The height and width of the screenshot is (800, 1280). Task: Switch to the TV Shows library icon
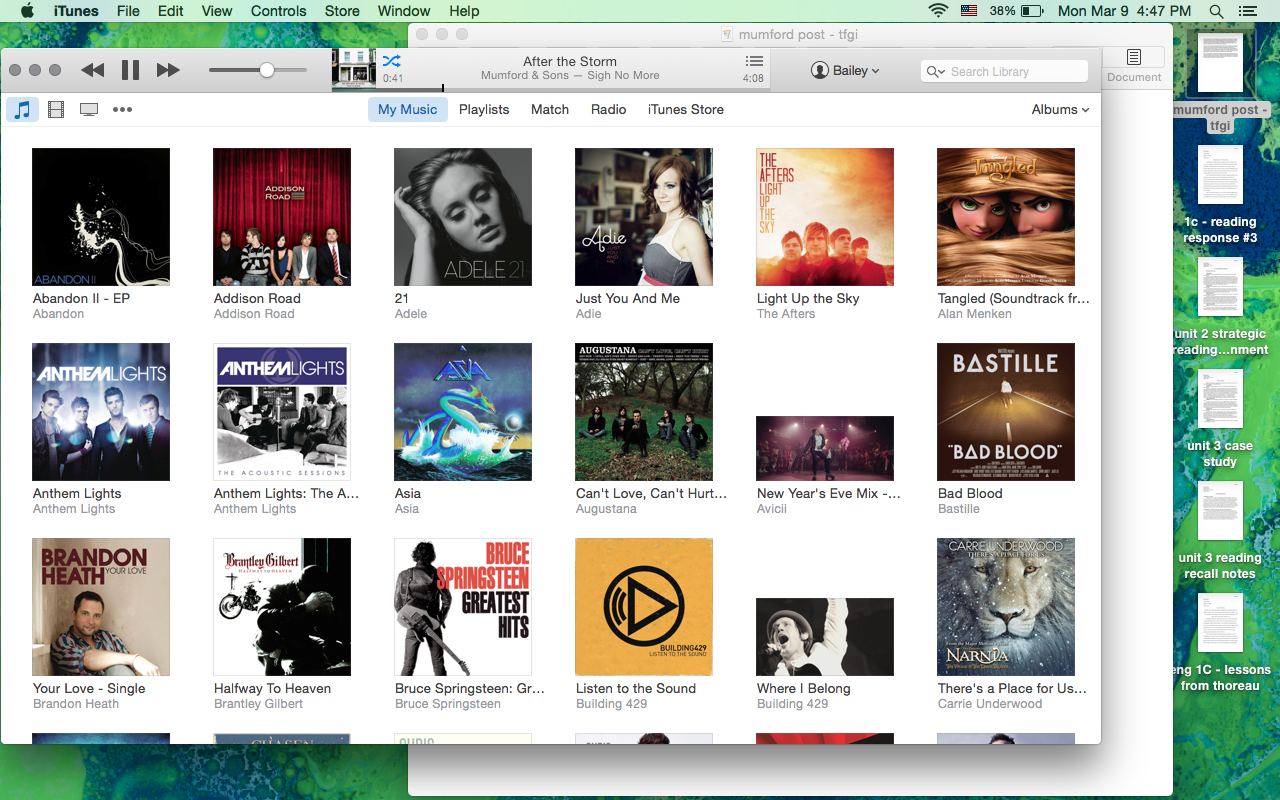89,110
